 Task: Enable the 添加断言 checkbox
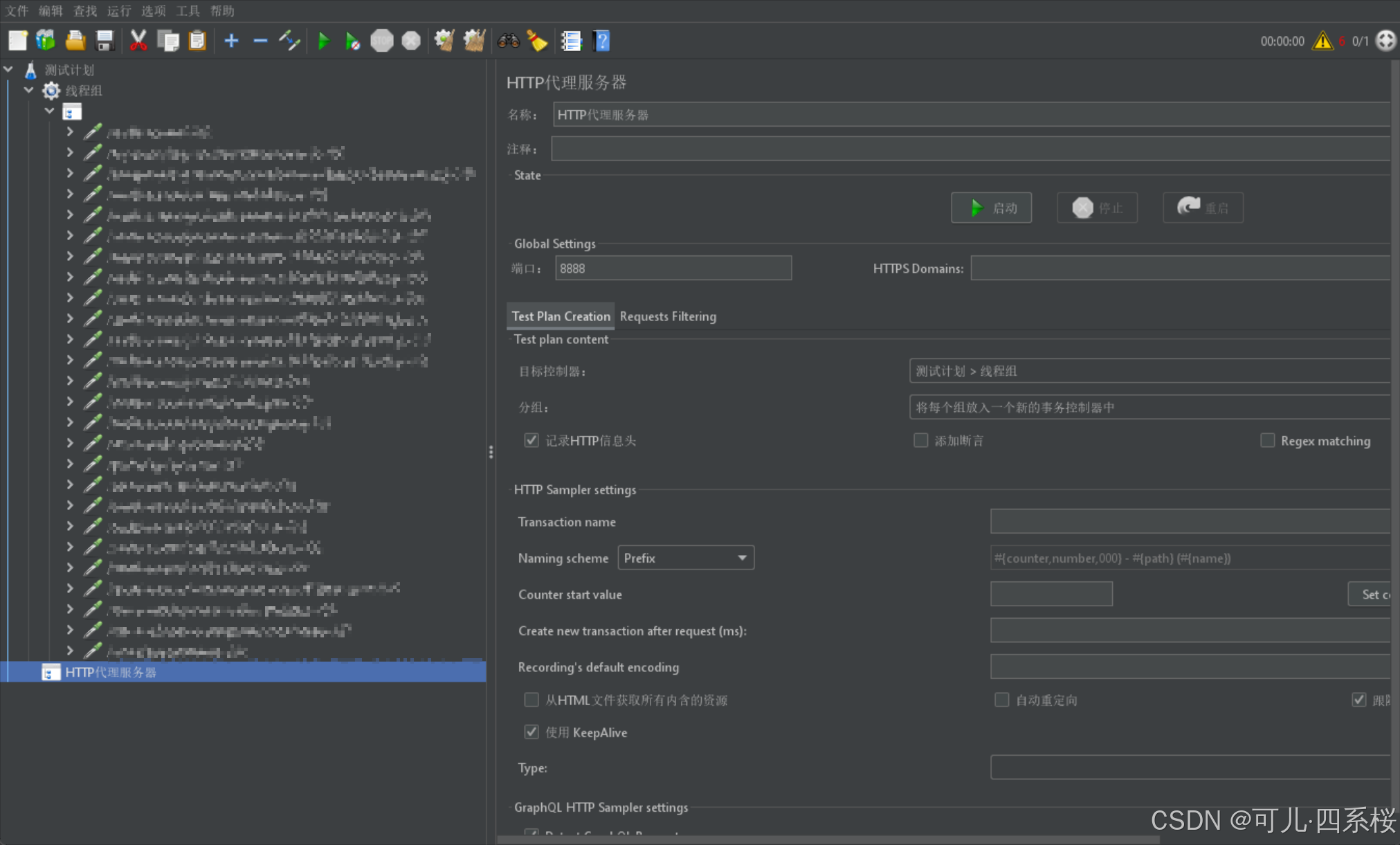click(920, 440)
